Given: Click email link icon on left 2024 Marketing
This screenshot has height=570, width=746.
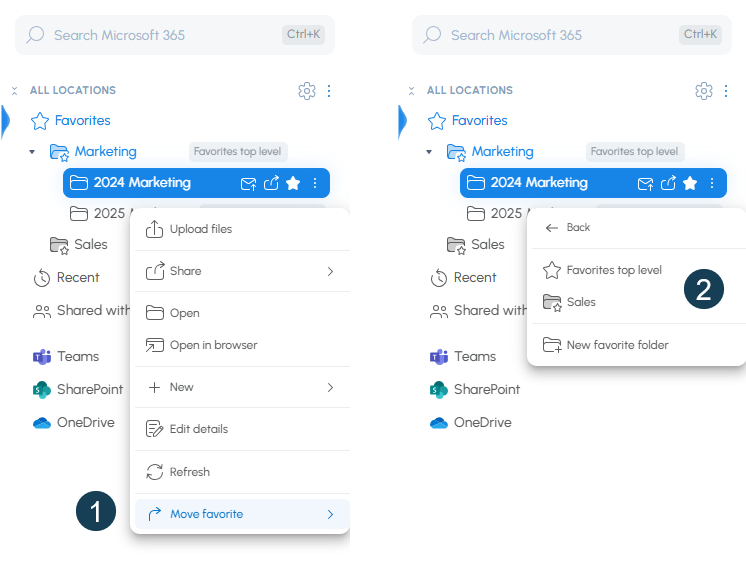Looking at the screenshot, I should 248,183.
